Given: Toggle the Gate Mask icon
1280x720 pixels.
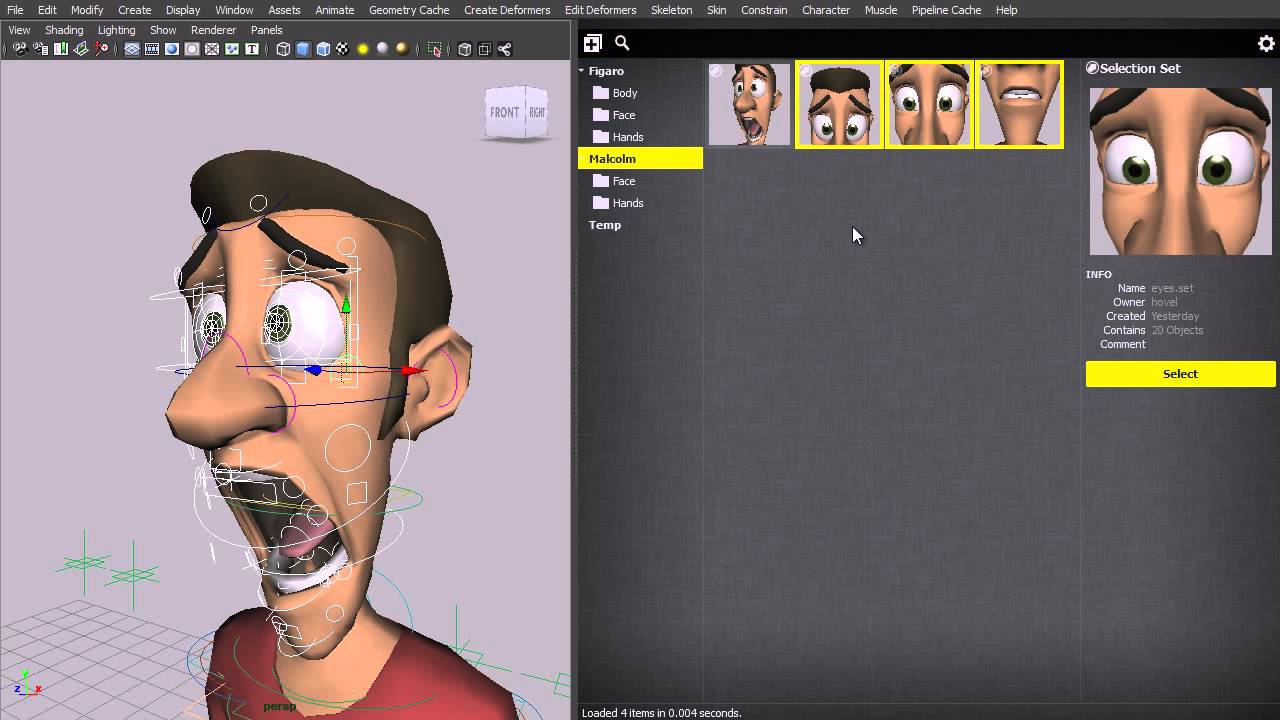Looking at the screenshot, I should [x=191, y=48].
